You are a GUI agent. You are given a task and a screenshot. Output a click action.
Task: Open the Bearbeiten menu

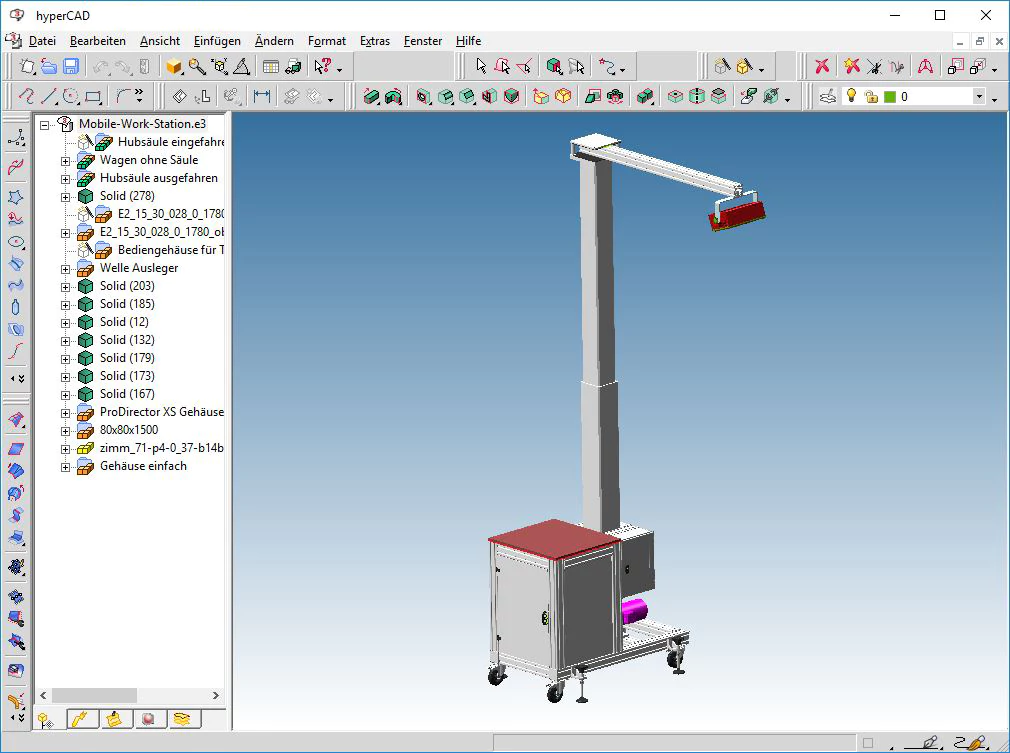pos(98,41)
